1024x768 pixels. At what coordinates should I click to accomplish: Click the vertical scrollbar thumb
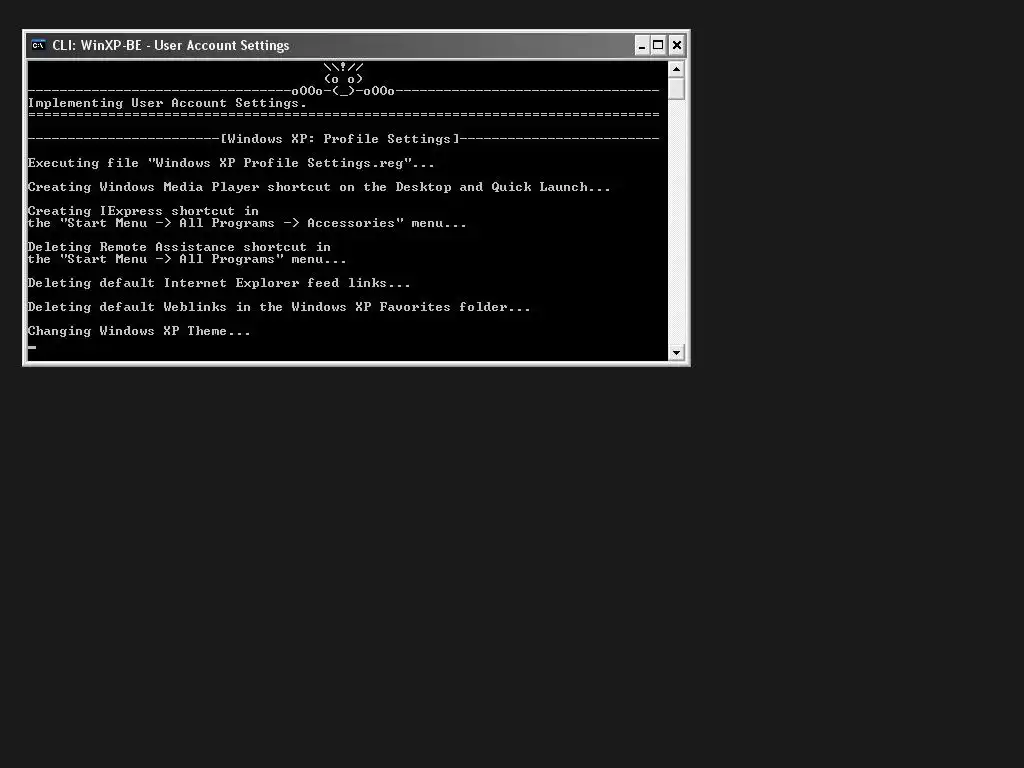tap(677, 89)
